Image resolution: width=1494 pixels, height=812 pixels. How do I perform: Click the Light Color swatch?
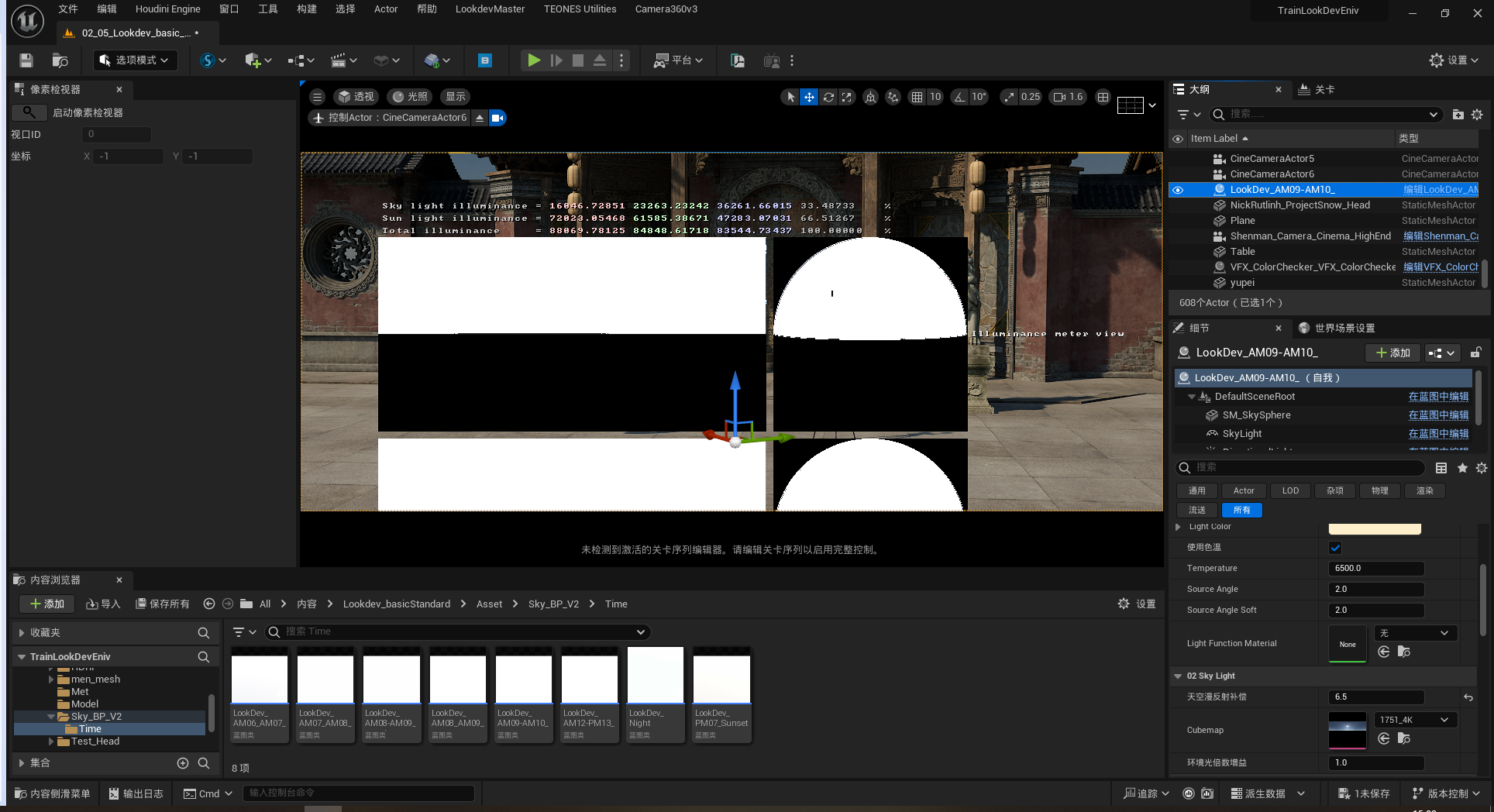tap(1375, 528)
